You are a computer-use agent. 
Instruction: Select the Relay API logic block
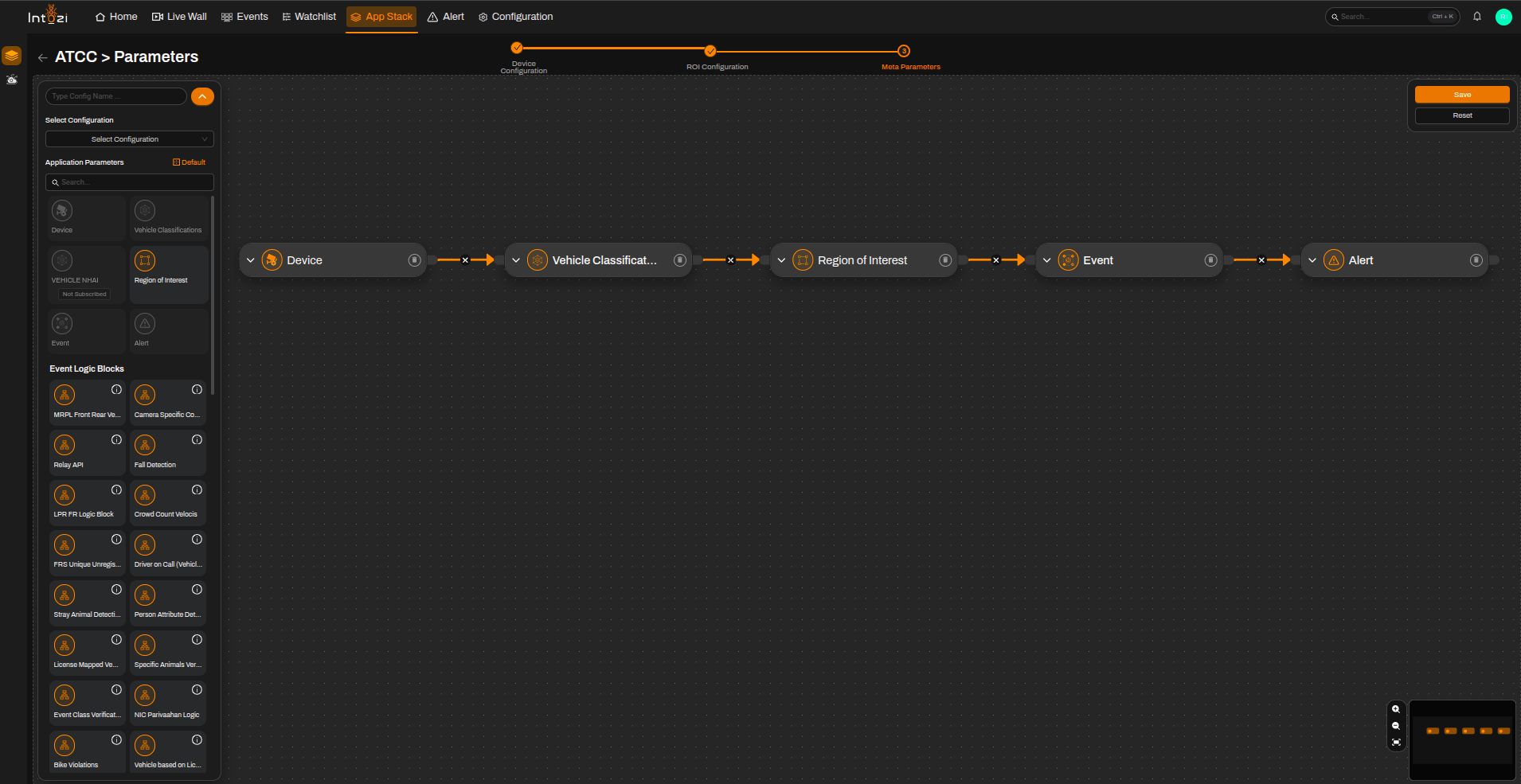88,453
